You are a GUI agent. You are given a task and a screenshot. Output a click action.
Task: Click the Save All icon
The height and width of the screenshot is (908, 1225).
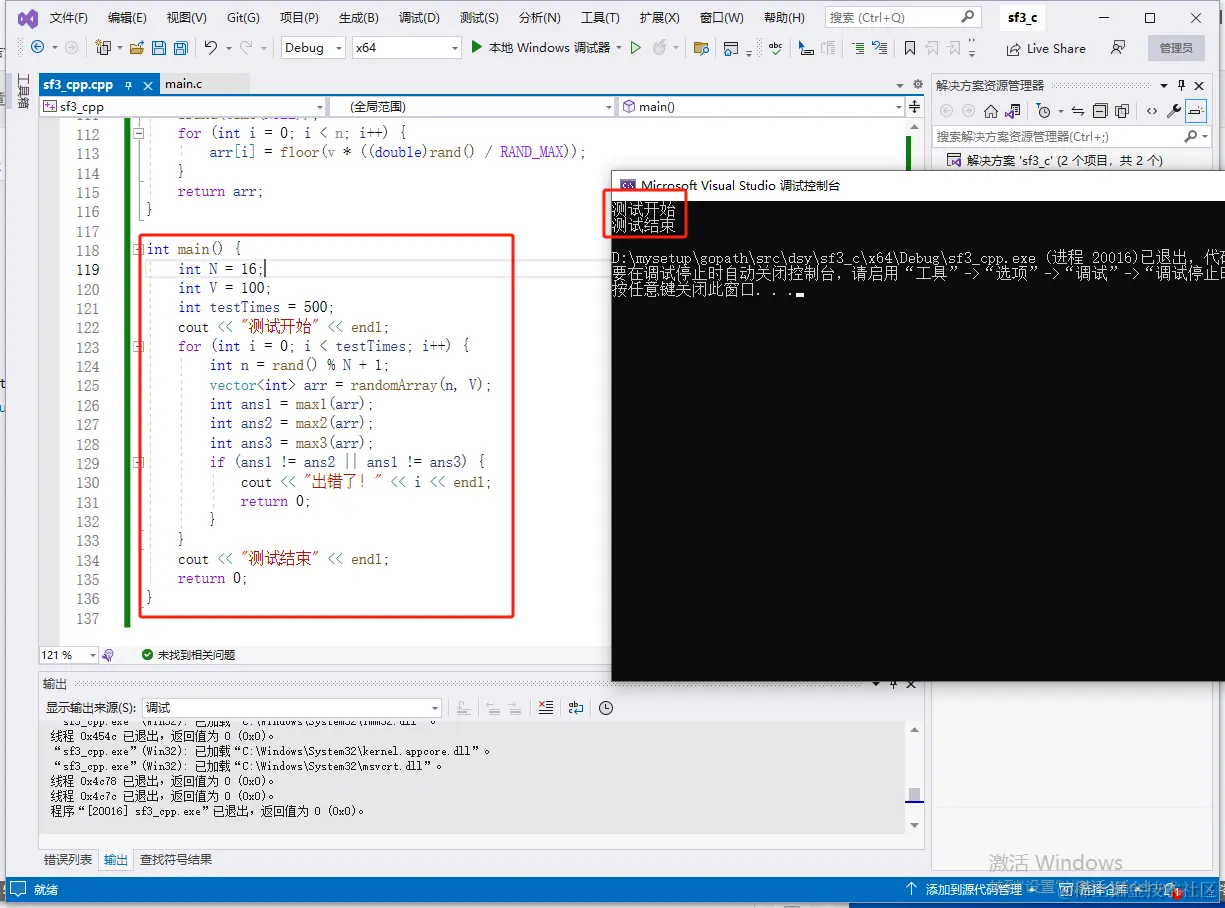180,48
